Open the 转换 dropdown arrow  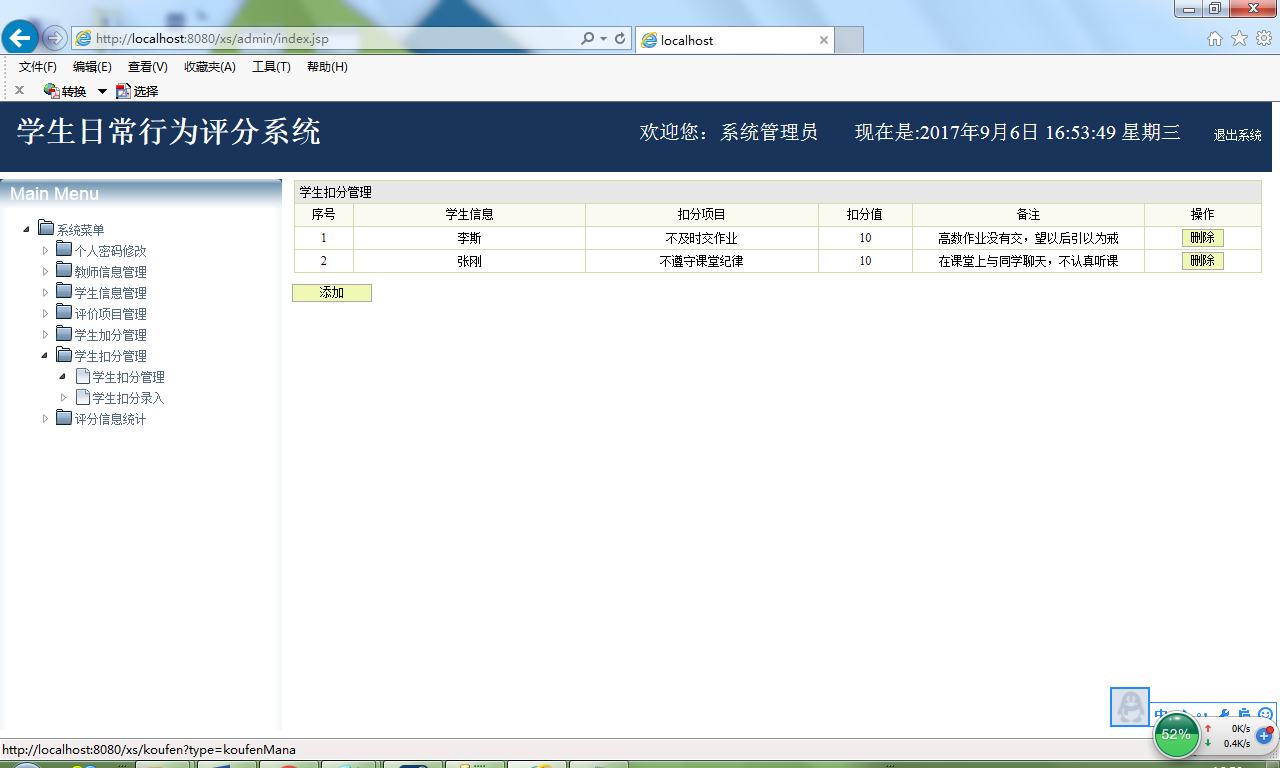coord(102,91)
